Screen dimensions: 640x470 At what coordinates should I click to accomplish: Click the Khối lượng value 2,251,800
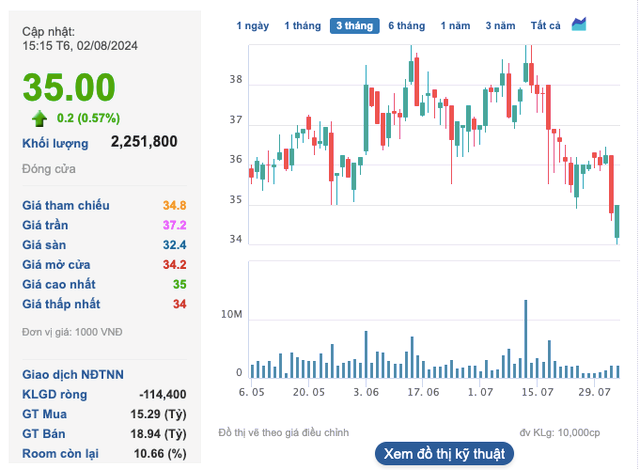pos(144,142)
